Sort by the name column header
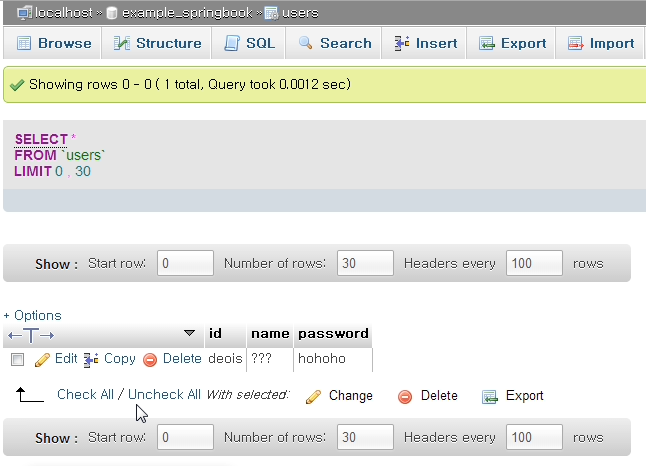 (x=270, y=333)
